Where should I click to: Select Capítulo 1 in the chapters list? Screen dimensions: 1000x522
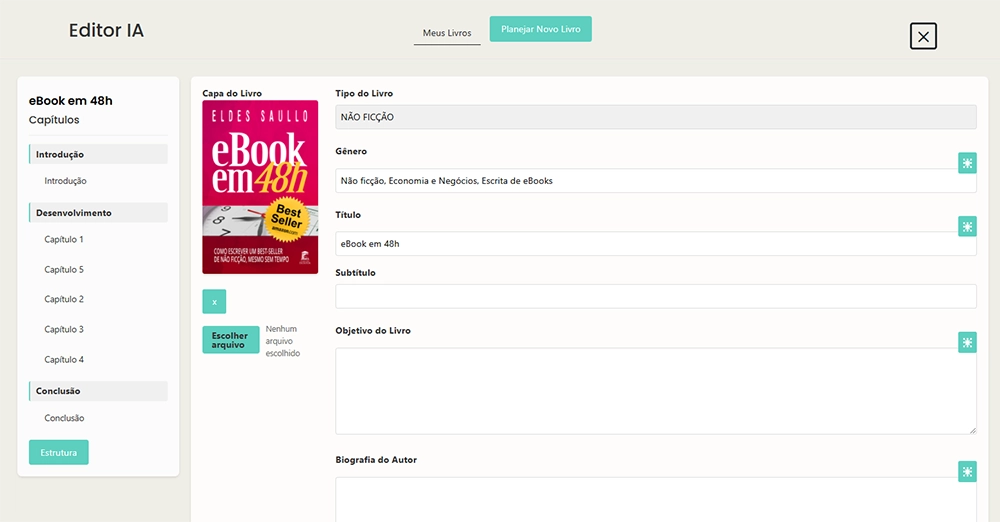pyautogui.click(x=64, y=240)
